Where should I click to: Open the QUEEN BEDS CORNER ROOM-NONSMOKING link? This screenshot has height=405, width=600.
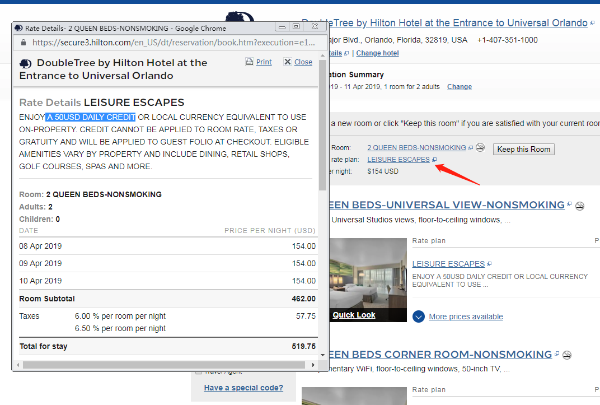click(x=440, y=354)
